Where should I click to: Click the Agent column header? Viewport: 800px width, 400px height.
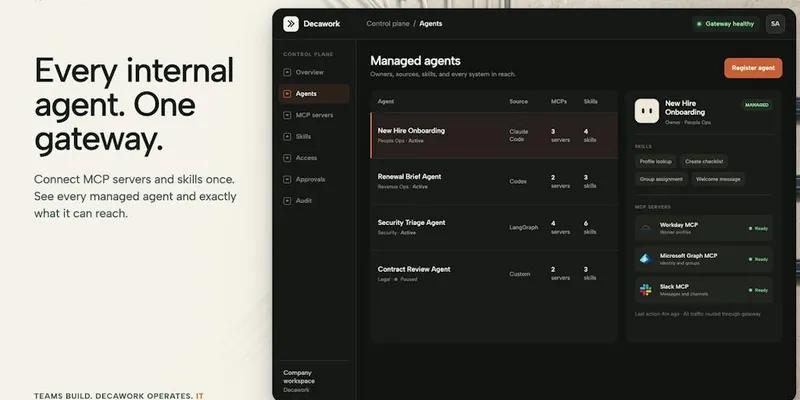tap(386, 102)
